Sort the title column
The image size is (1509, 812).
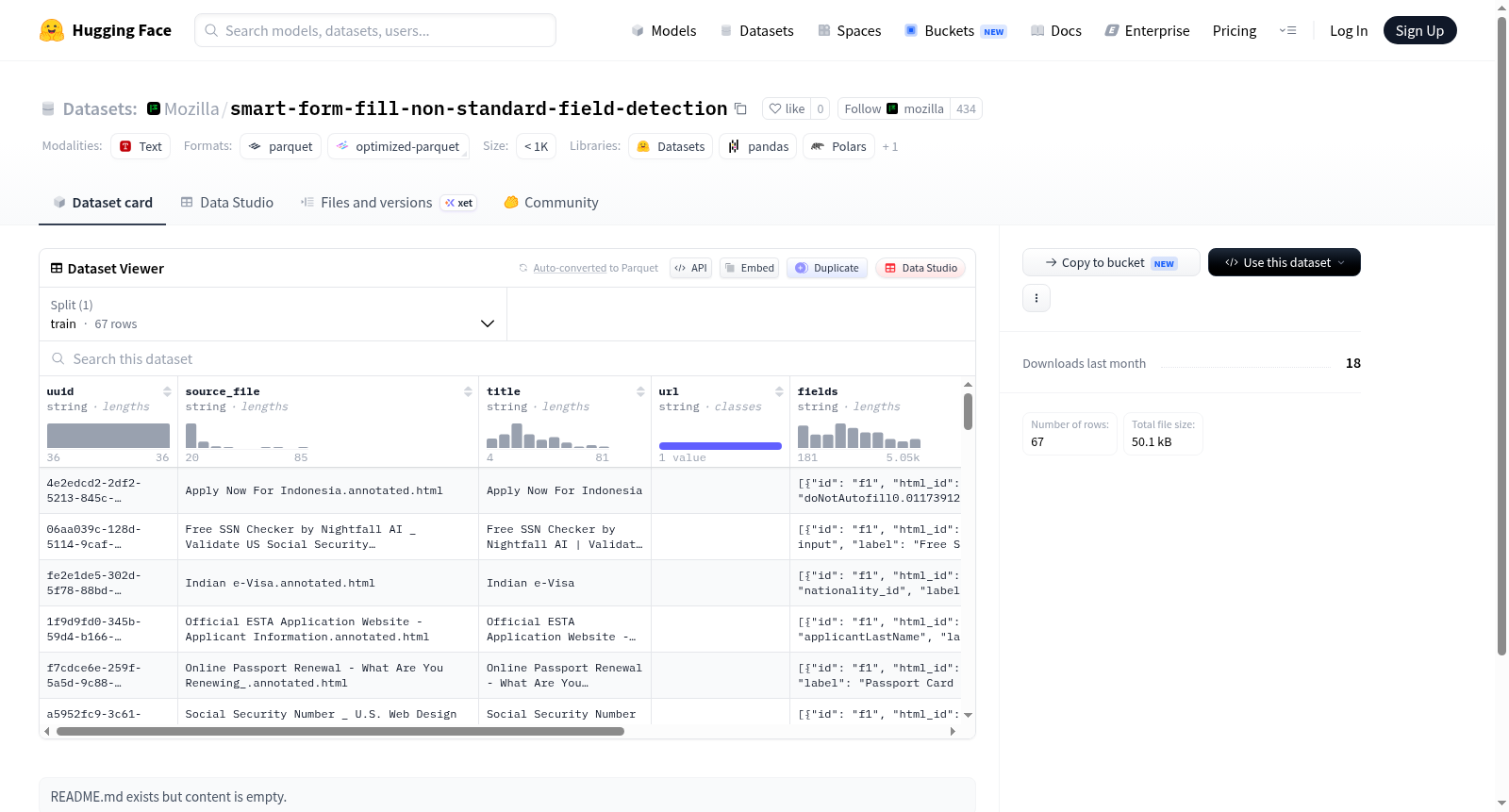(640, 391)
